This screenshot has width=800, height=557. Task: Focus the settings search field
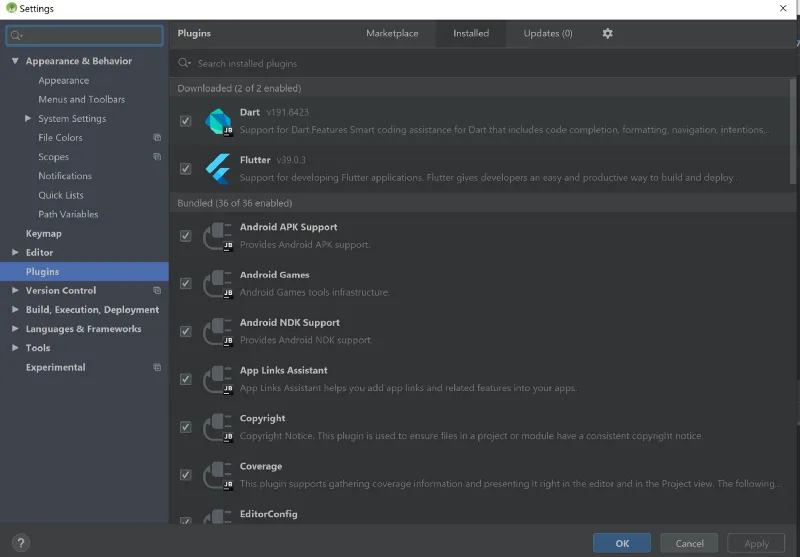pyautogui.click(x=85, y=35)
